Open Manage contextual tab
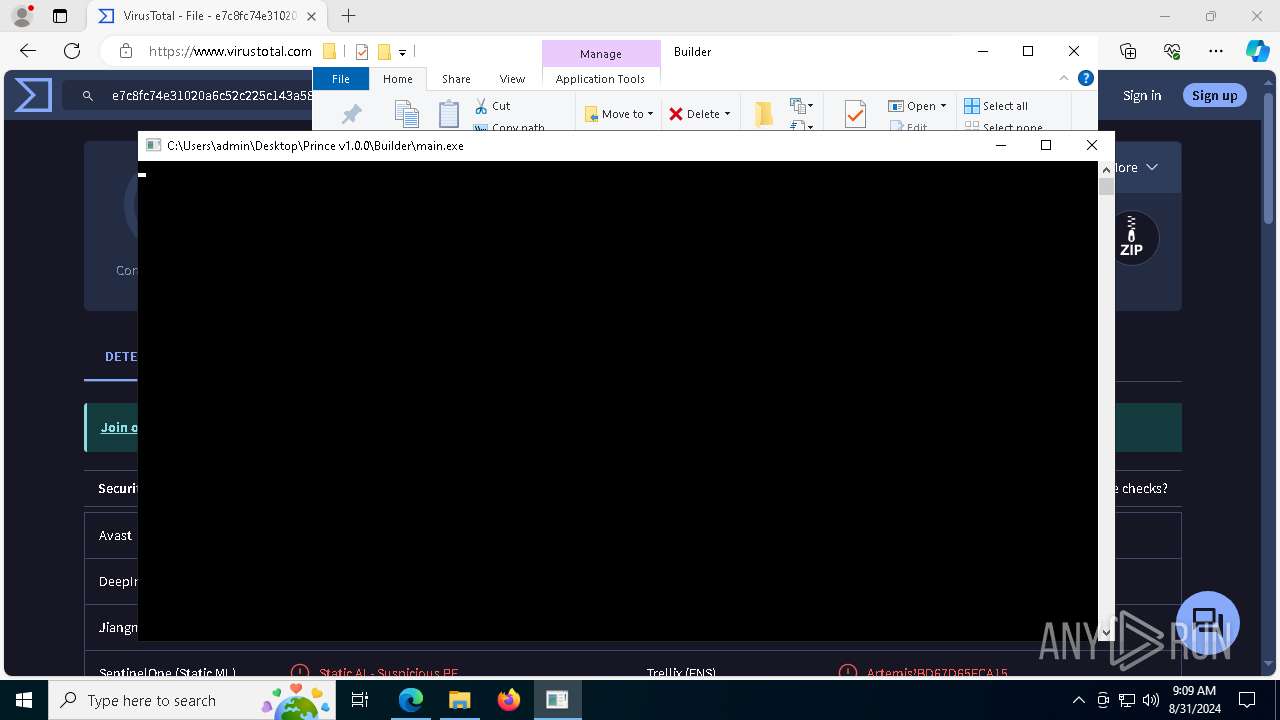The image size is (1280, 720). 601,54
